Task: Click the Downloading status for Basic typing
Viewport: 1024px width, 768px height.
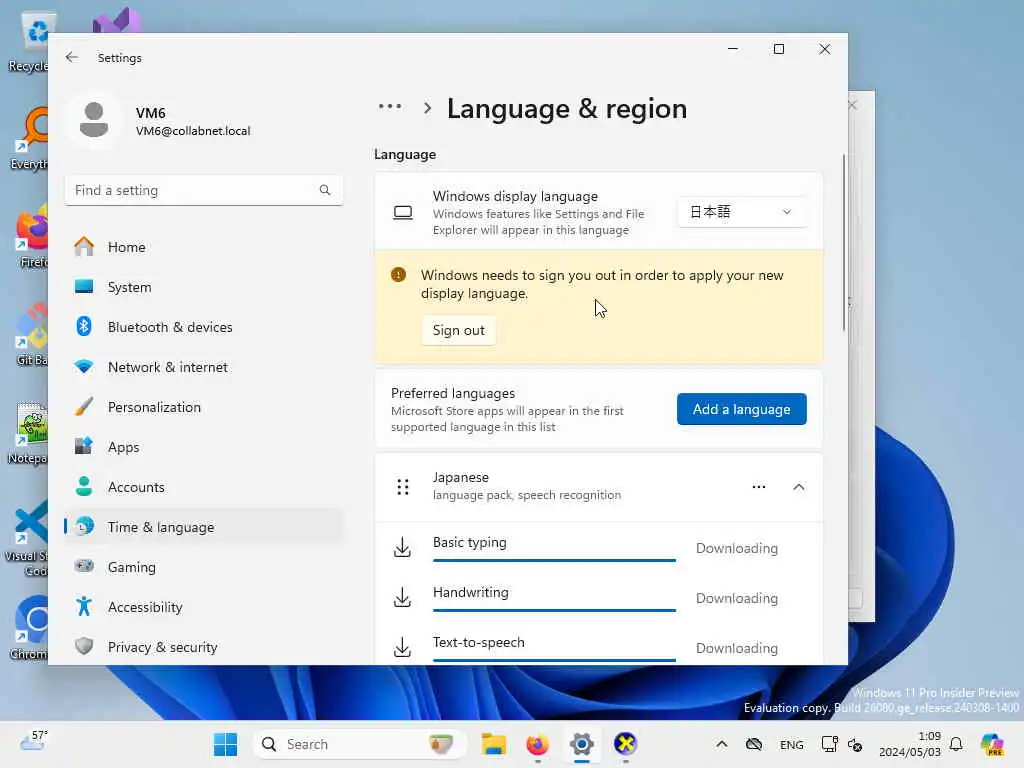Action: click(x=737, y=548)
